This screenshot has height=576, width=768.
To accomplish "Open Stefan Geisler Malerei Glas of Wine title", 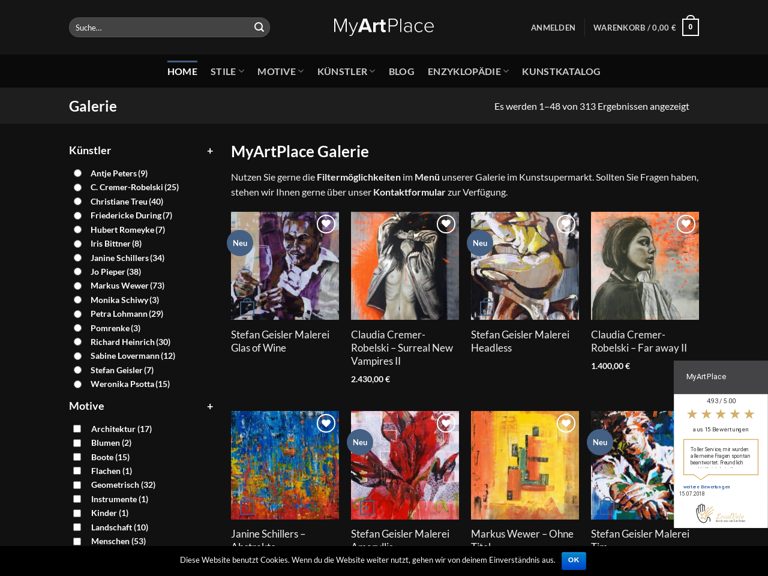I will pyautogui.click(x=280, y=341).
